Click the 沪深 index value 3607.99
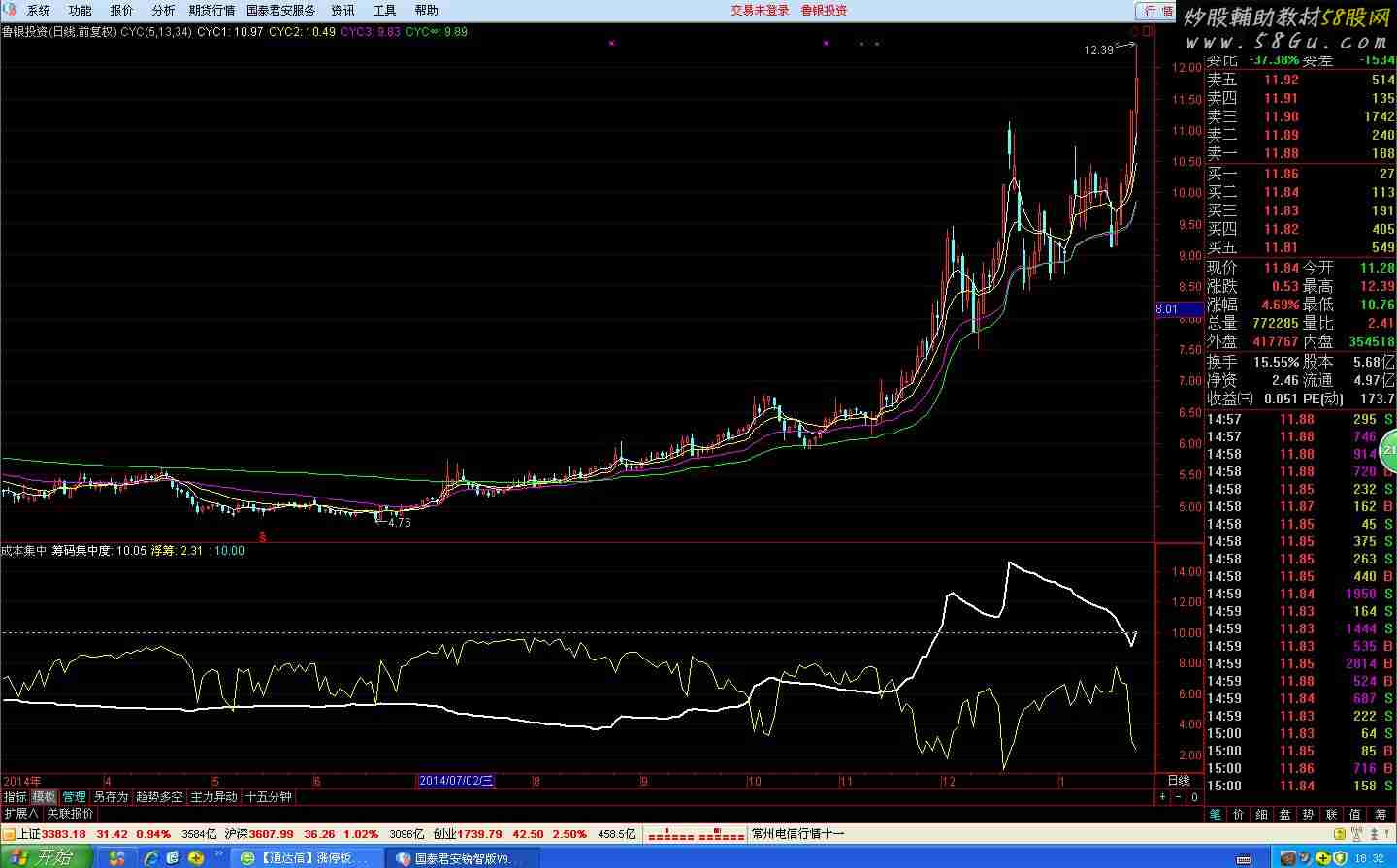The height and width of the screenshot is (868, 1397). tap(272, 834)
